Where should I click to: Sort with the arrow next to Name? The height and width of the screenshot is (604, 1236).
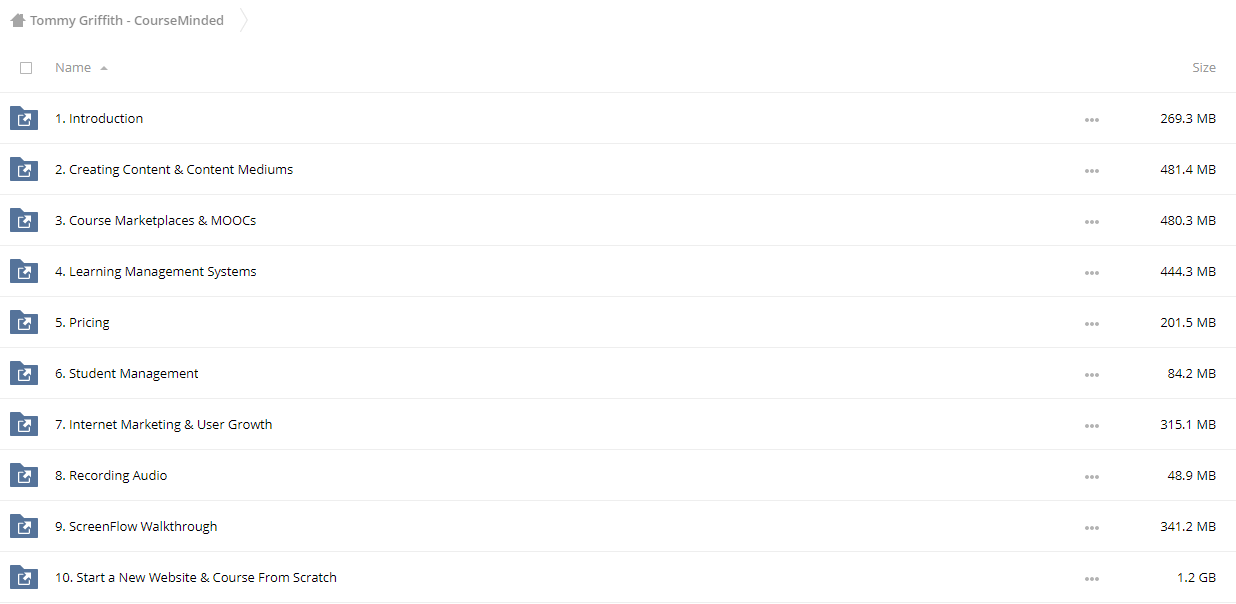[x=104, y=68]
